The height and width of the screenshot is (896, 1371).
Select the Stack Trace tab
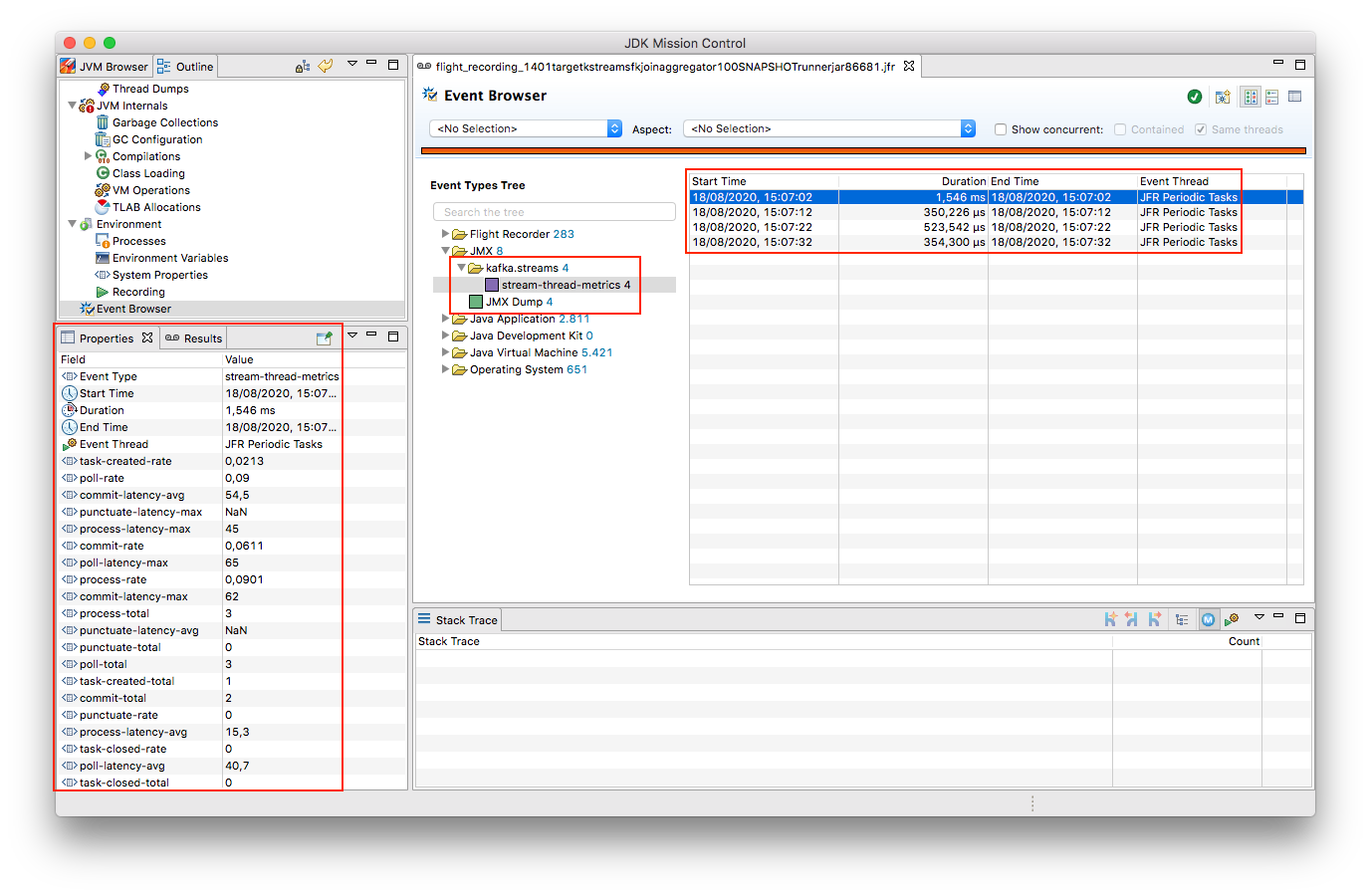[x=458, y=620]
